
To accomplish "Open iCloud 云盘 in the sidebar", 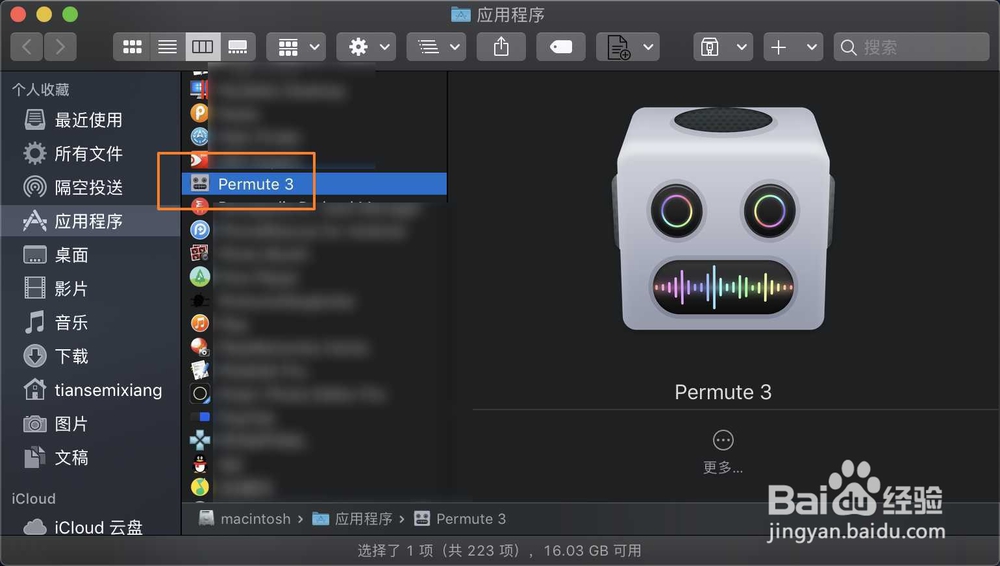I will coord(91,528).
